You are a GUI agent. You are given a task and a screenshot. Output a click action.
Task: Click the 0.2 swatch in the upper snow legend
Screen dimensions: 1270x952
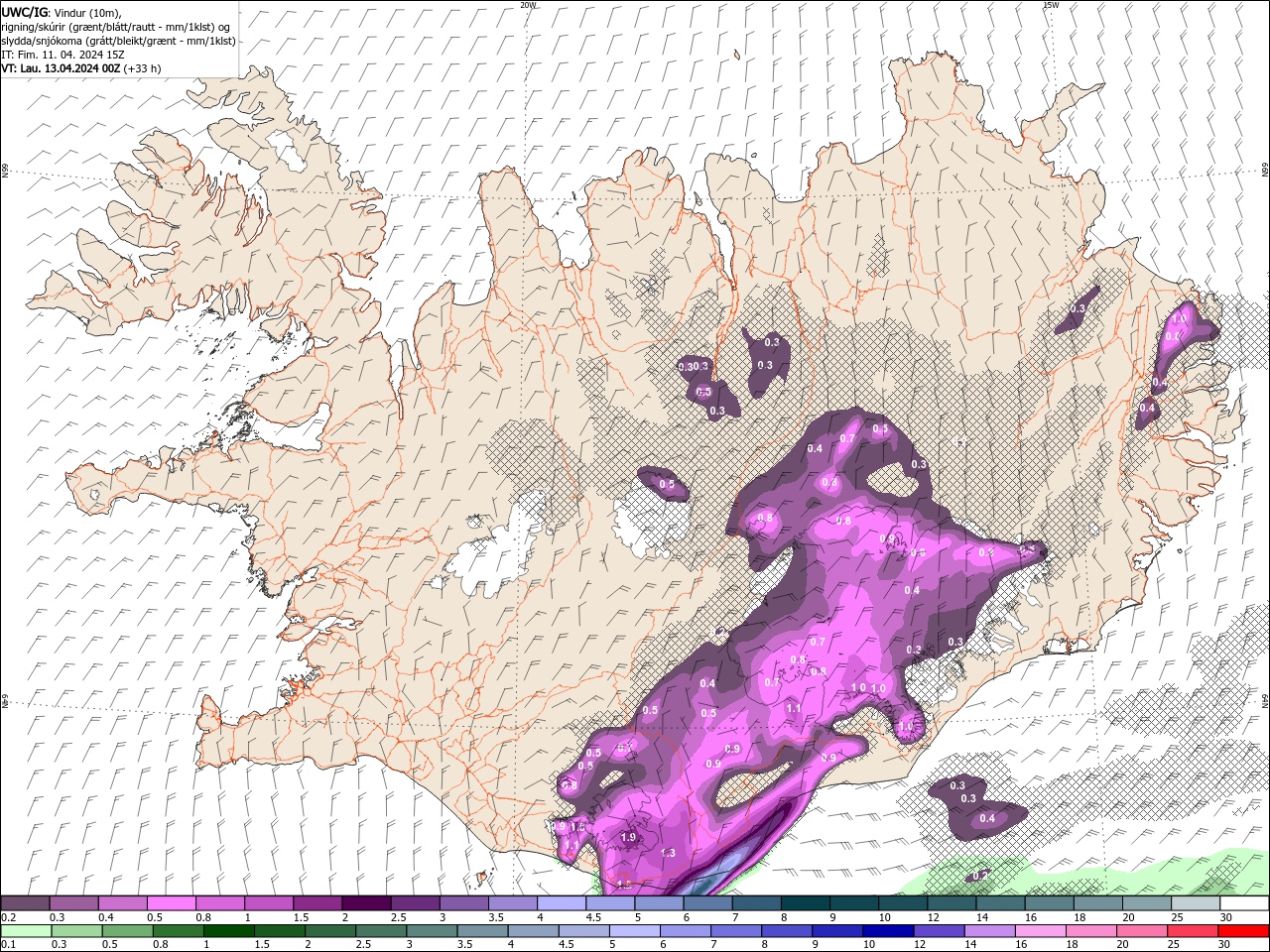(25, 903)
